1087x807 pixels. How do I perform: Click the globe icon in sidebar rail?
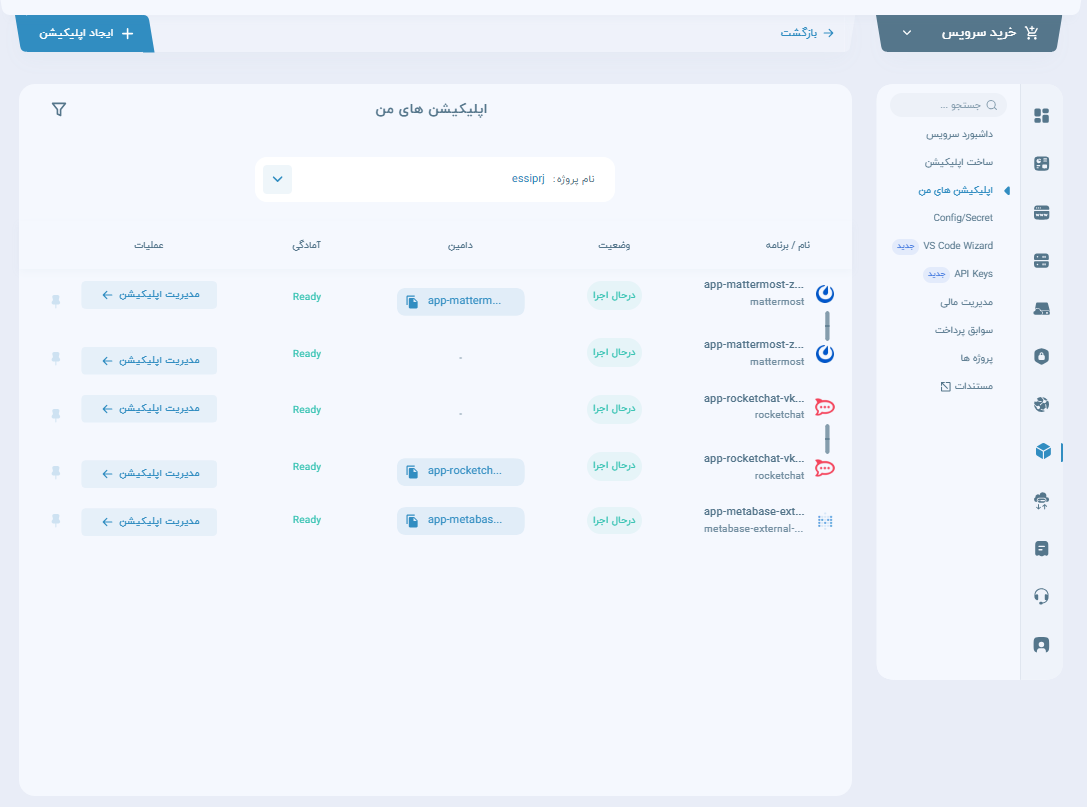(1041, 404)
